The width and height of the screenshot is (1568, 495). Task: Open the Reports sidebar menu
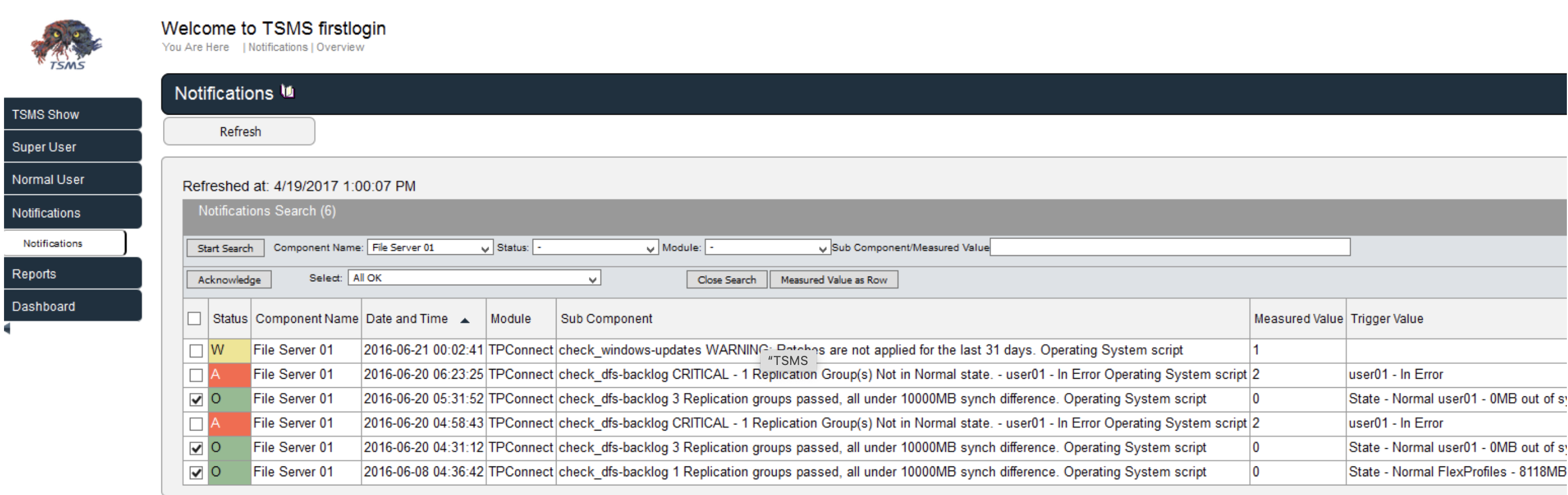[72, 274]
